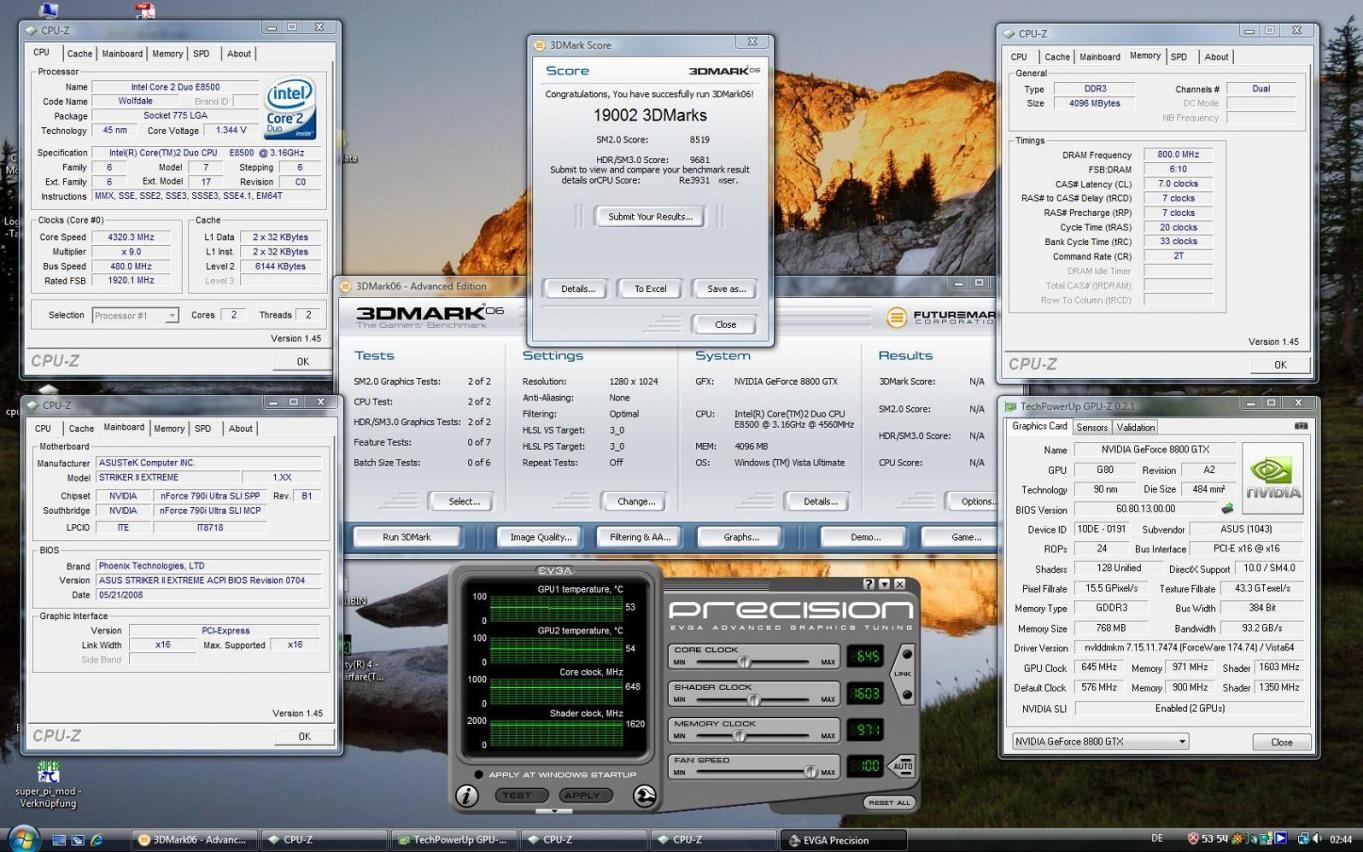Open EVGA Precision wrench settings icon
This screenshot has width=1363, height=852.
coord(645,796)
